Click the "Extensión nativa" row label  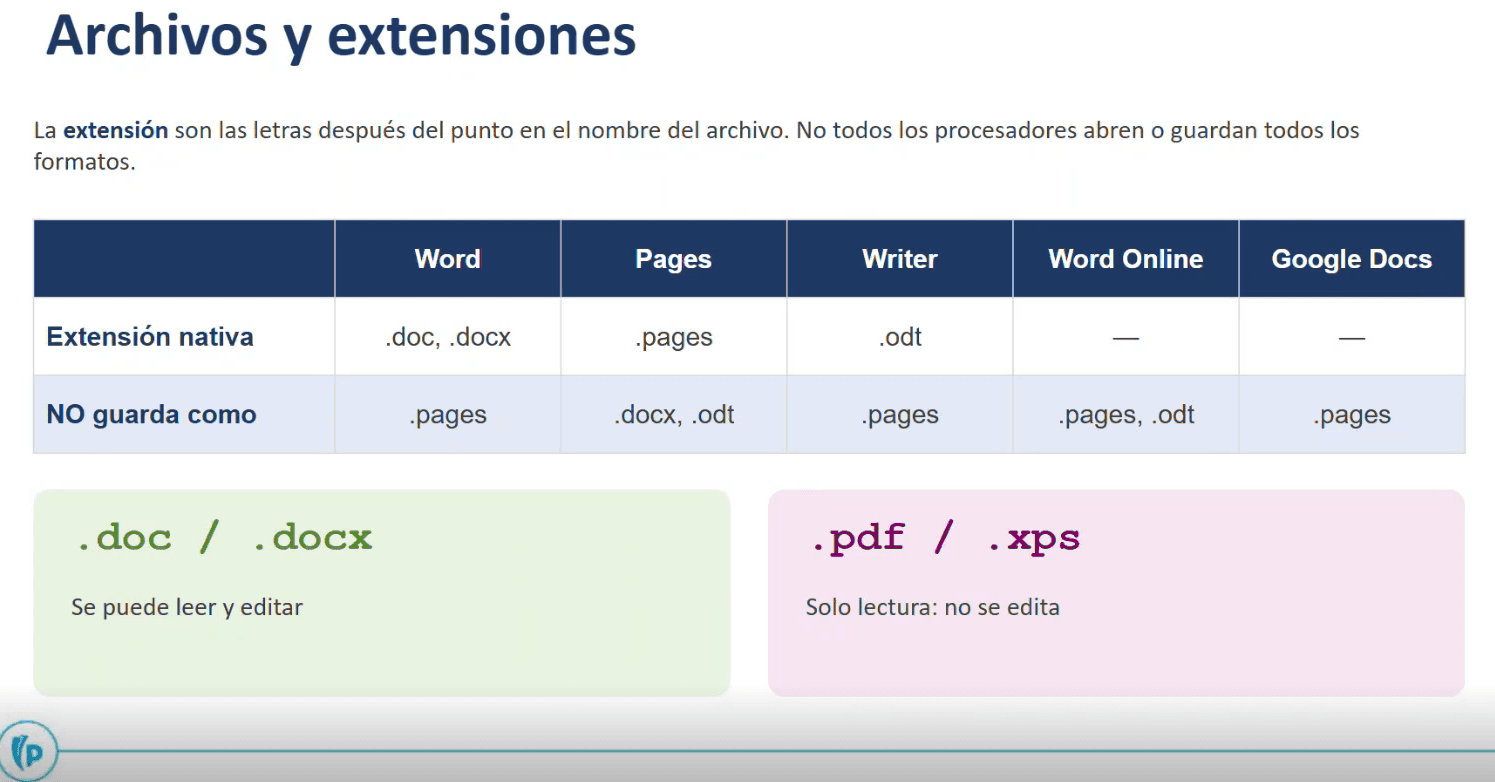[x=150, y=337]
